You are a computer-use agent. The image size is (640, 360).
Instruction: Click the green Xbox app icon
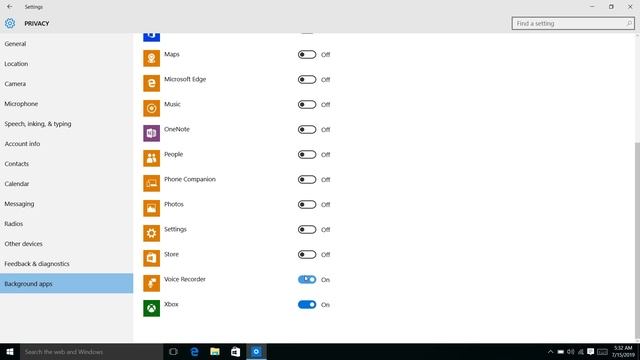coord(151,308)
